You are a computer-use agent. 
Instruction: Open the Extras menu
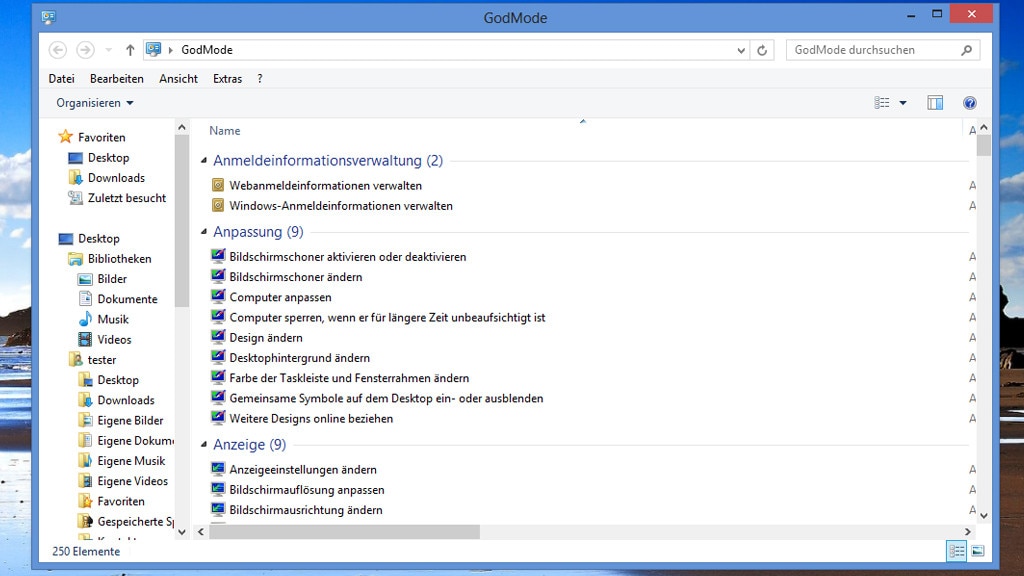pyautogui.click(x=227, y=79)
